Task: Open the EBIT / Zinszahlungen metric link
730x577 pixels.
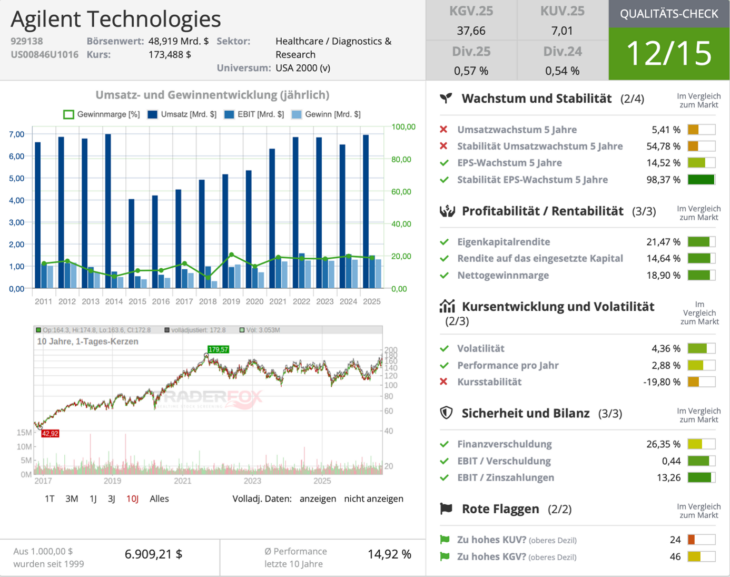Action: (x=506, y=478)
